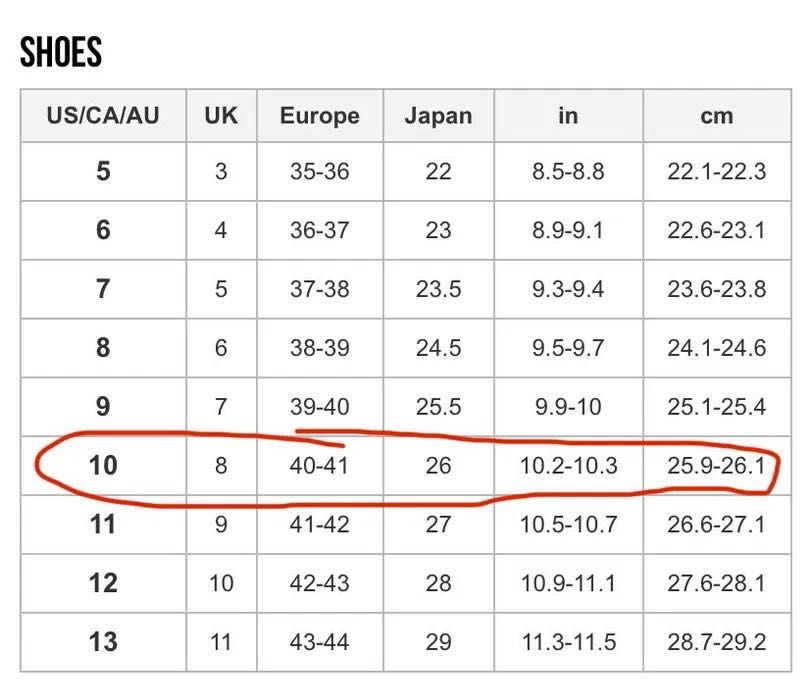Viewport: 812px width, 699px height.
Task: Select Europe 35-36 cell
Action: [319, 171]
